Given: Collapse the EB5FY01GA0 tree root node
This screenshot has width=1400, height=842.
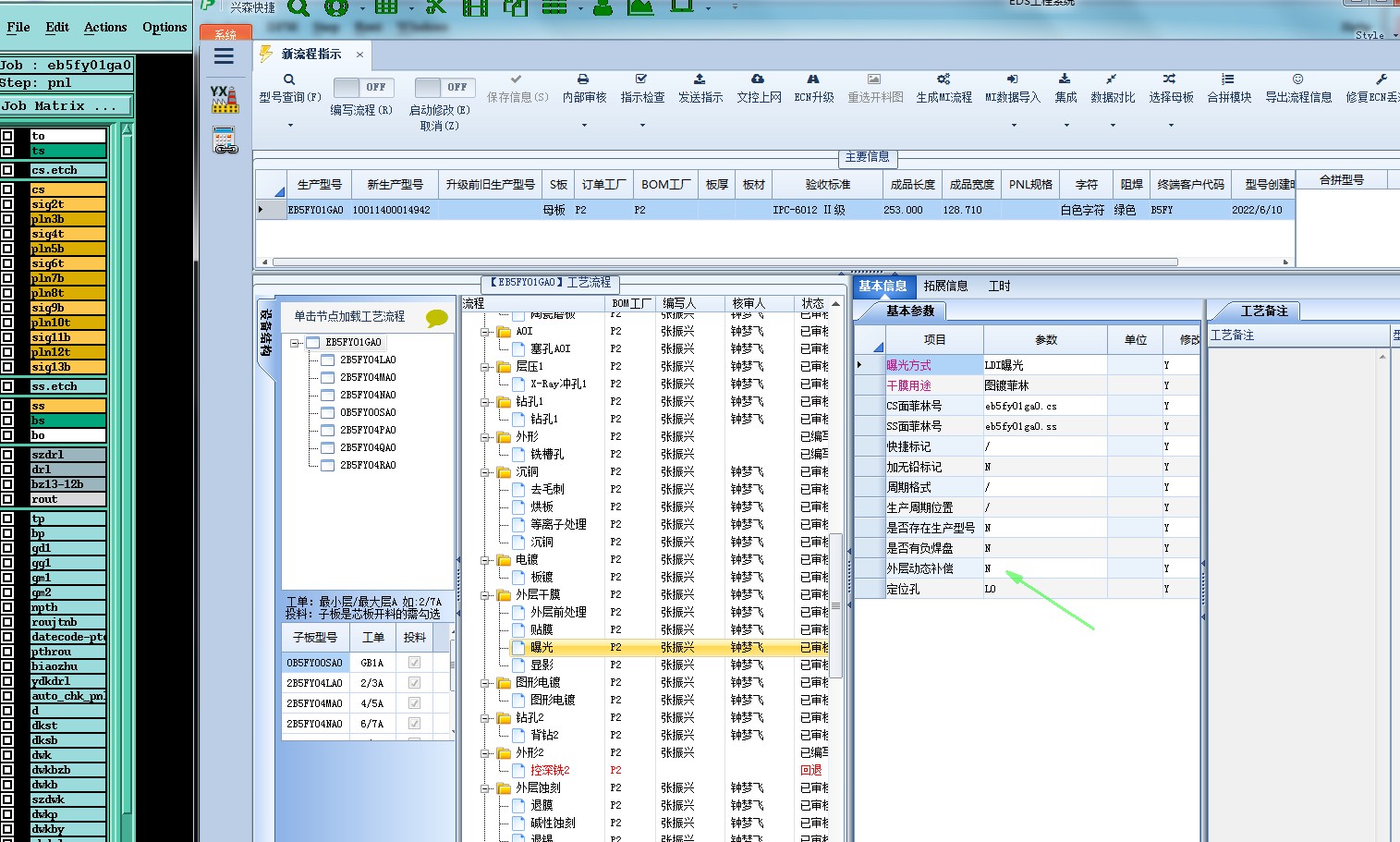Looking at the screenshot, I should (x=295, y=343).
